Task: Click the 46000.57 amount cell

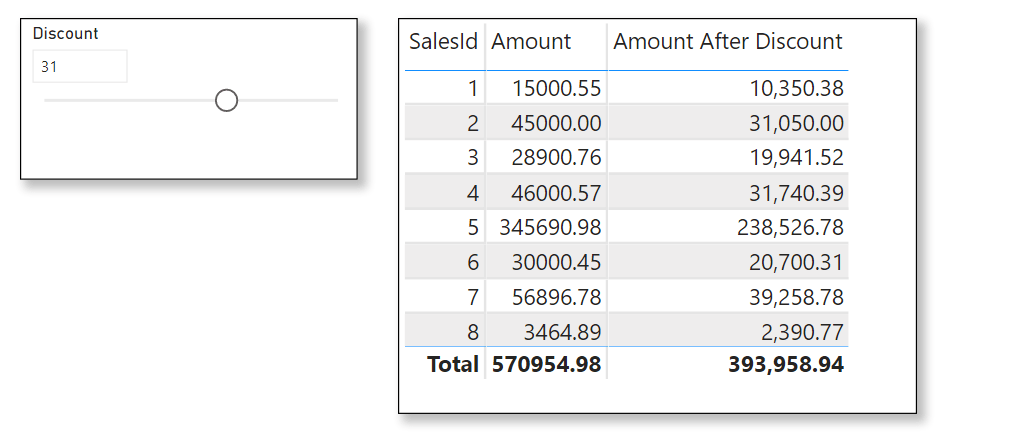Action: (556, 192)
